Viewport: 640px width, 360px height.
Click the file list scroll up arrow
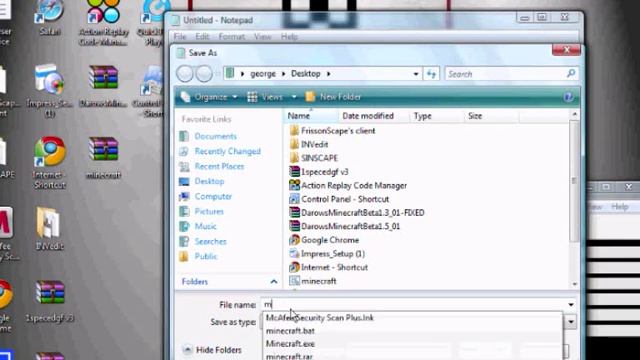pyautogui.click(x=574, y=114)
